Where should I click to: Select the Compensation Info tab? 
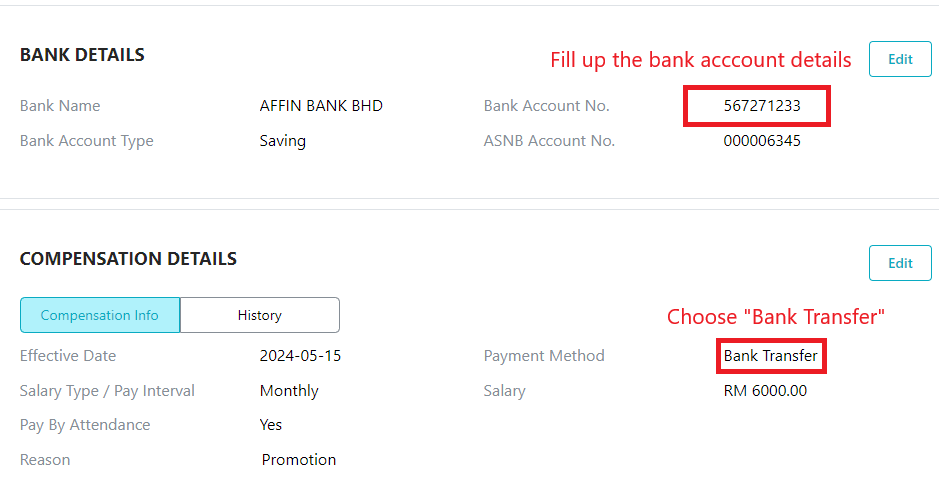point(99,315)
